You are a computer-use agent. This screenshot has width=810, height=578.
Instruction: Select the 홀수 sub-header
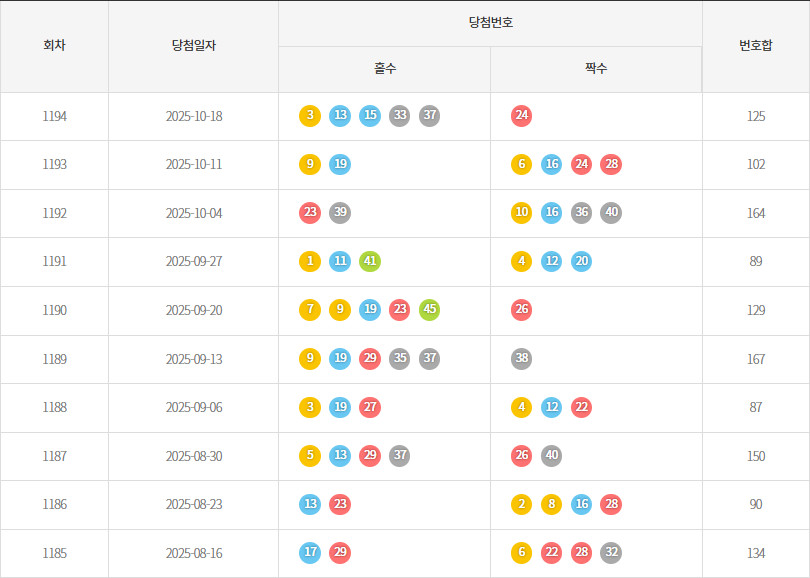(x=385, y=69)
